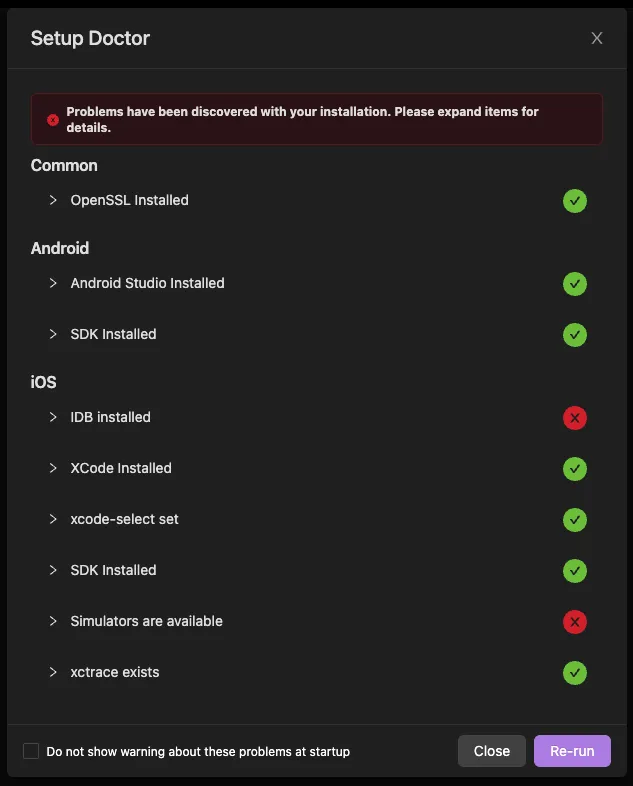Expand the Android Studio Installed chevron
The height and width of the screenshot is (786, 633).
(53, 283)
